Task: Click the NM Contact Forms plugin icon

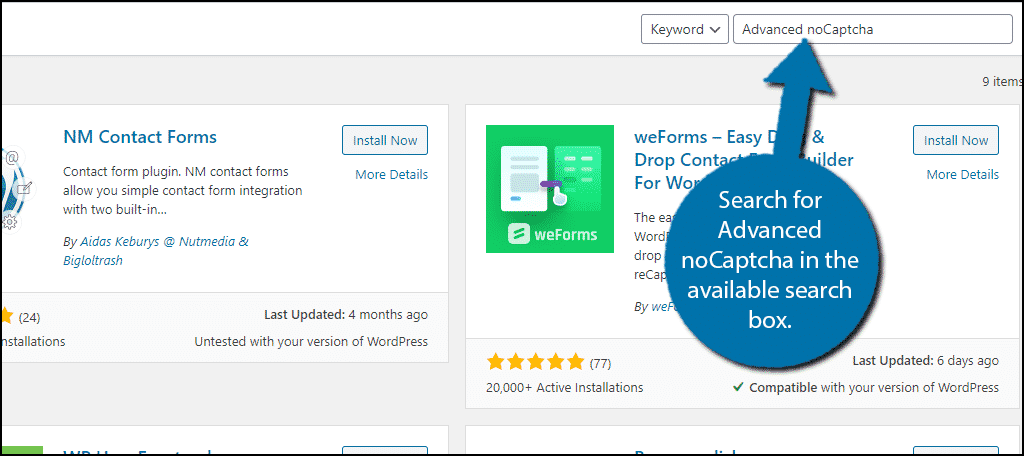Action: (17, 189)
